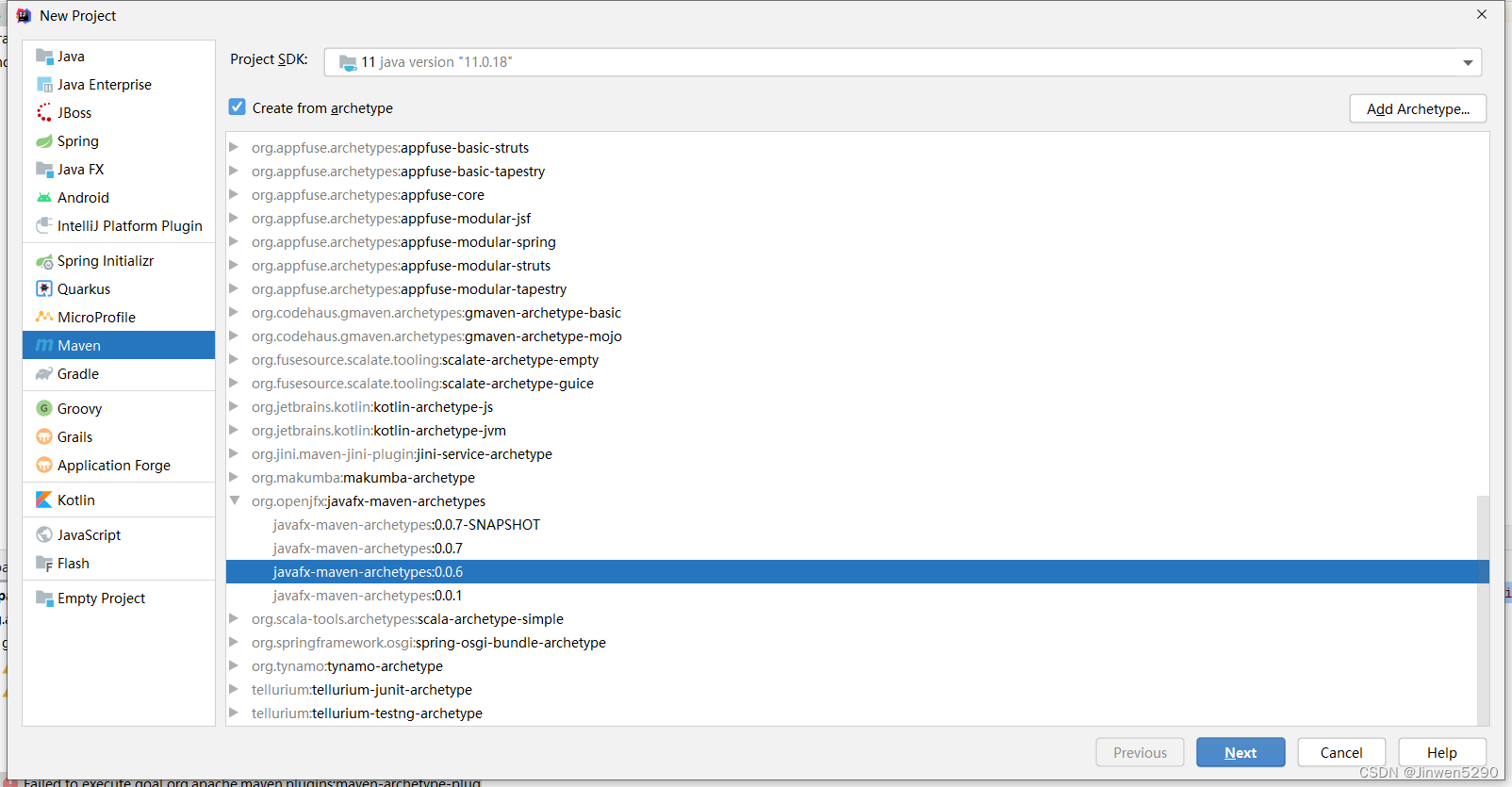Click the IntelliJ logo in title bar

[x=24, y=15]
